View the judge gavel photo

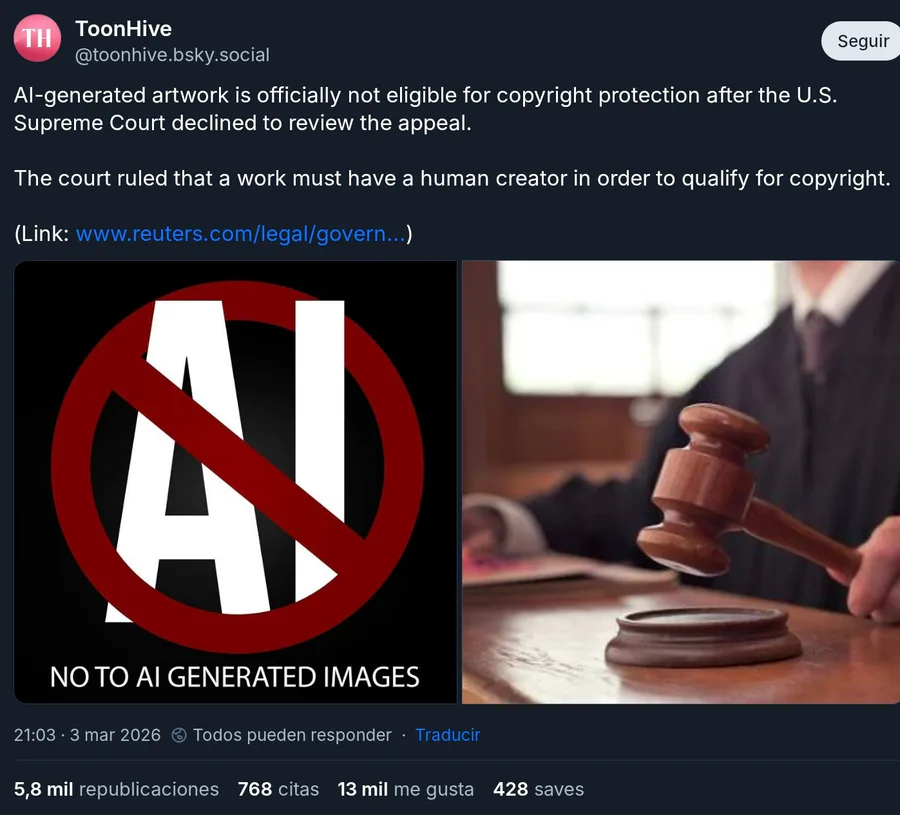click(681, 482)
